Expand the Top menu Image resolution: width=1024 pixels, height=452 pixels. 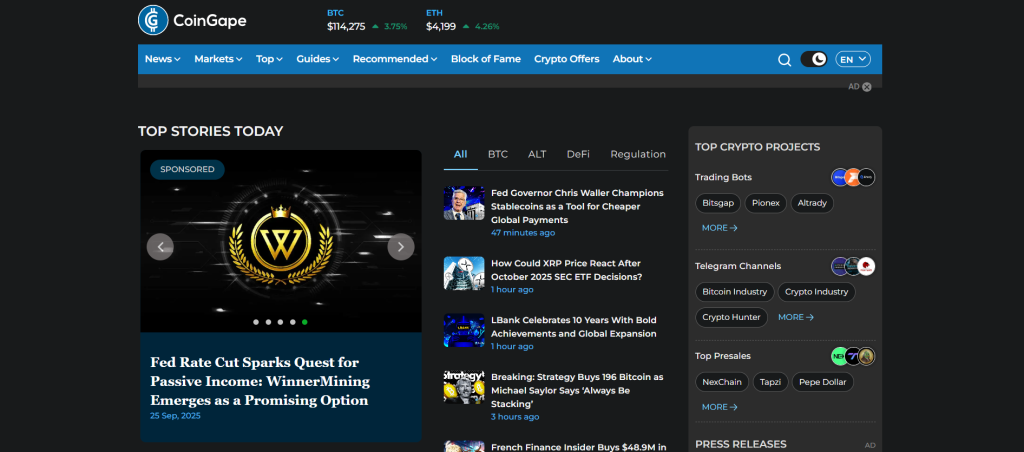[x=269, y=59]
